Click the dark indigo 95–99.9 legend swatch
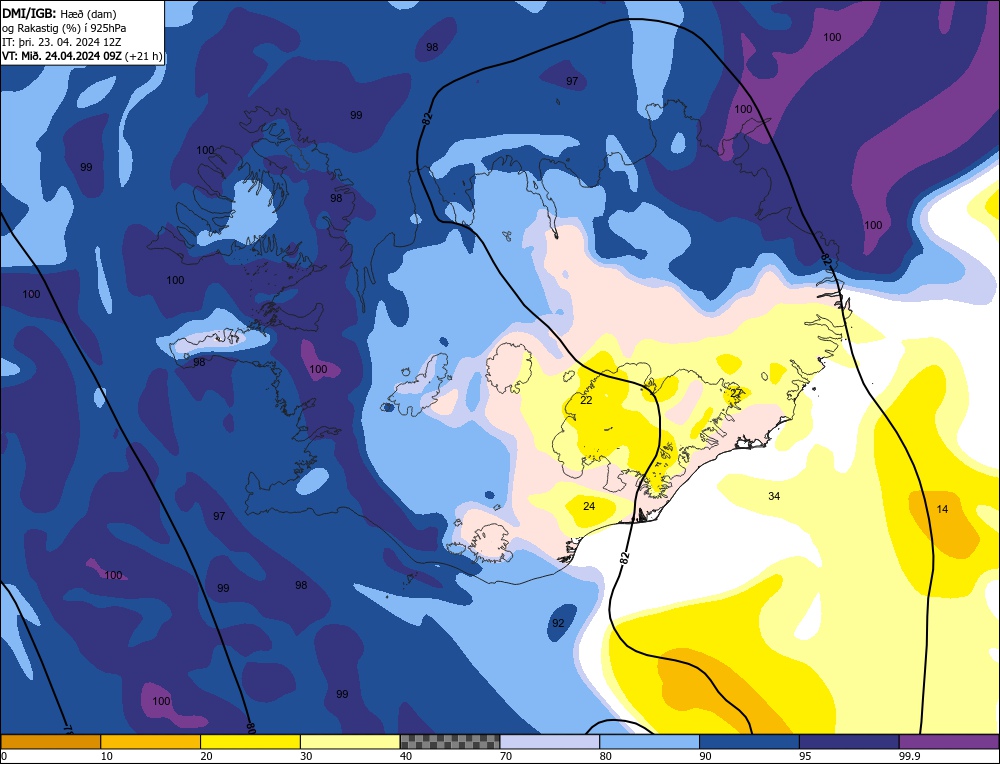 (849, 742)
